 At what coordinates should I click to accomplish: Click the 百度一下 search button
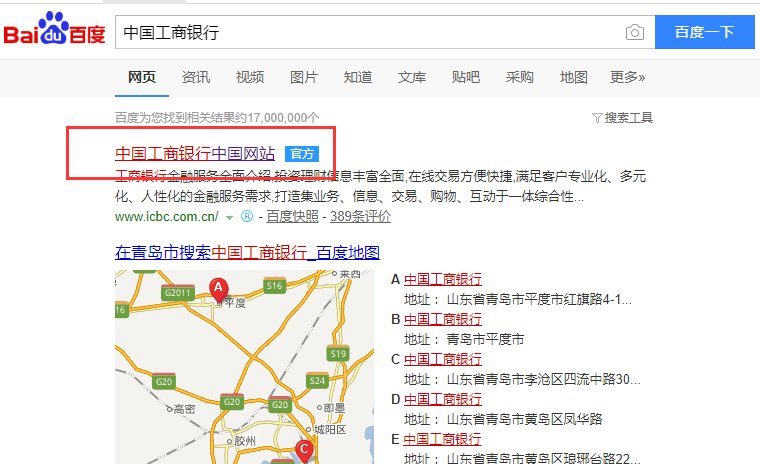(x=704, y=32)
